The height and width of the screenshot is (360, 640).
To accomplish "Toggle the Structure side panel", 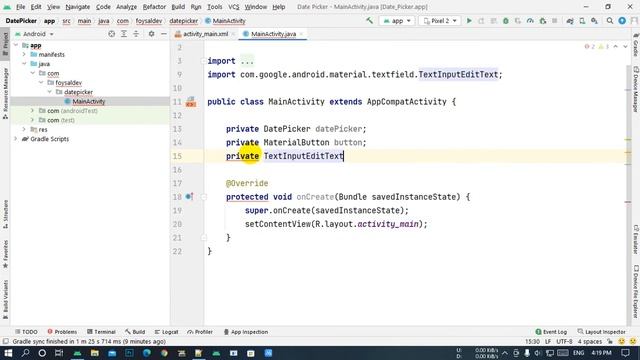I will coord(5,214).
